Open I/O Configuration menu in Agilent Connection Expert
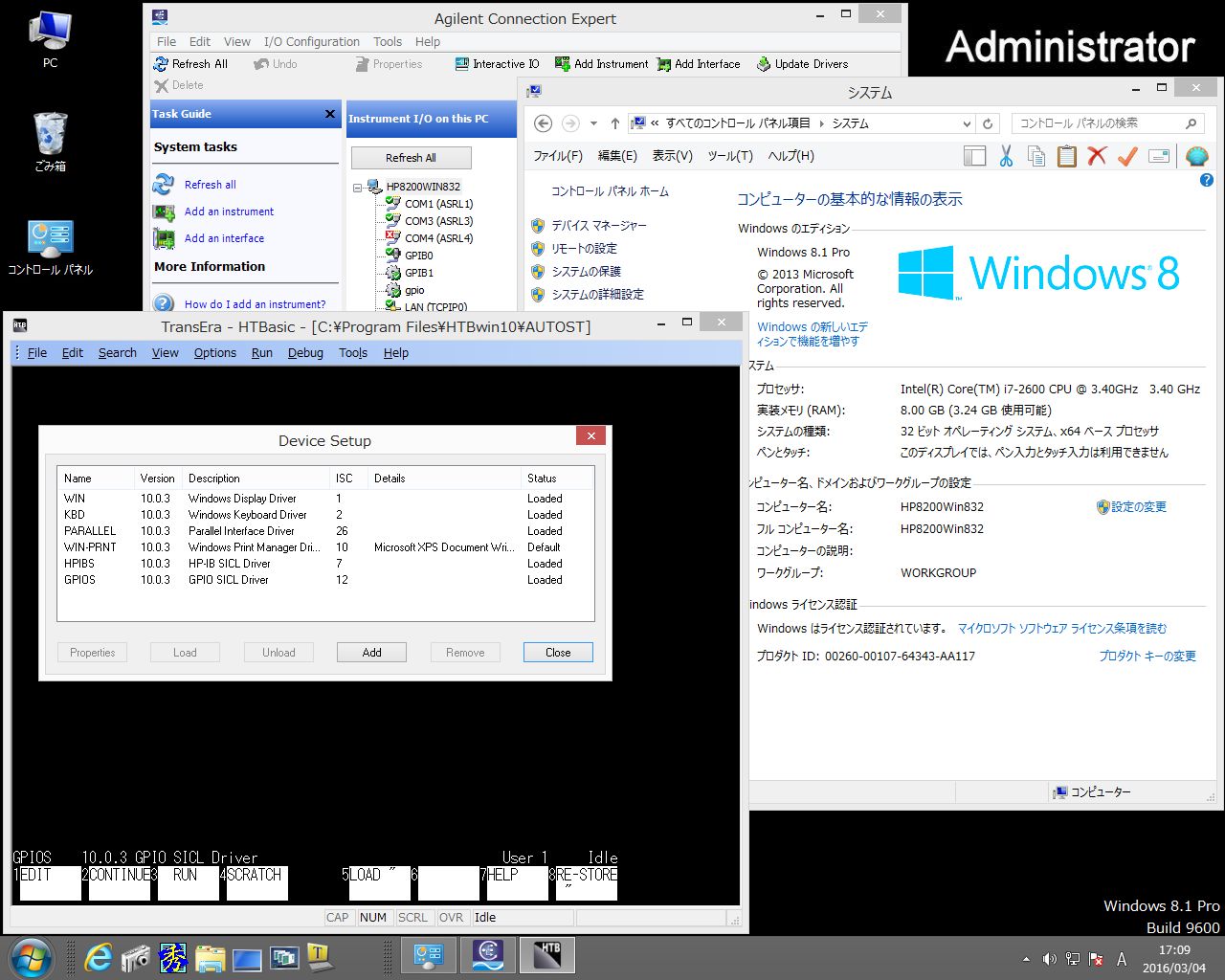This screenshot has width=1225, height=980. click(x=312, y=42)
